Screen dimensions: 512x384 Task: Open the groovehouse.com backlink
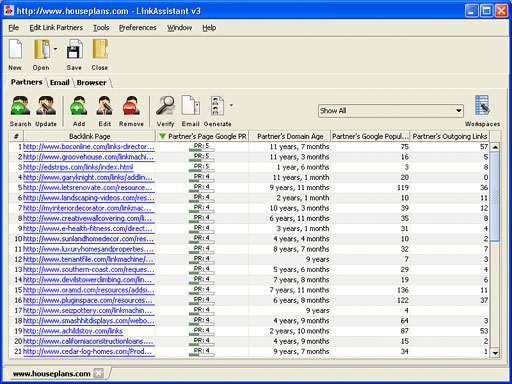[x=89, y=157]
